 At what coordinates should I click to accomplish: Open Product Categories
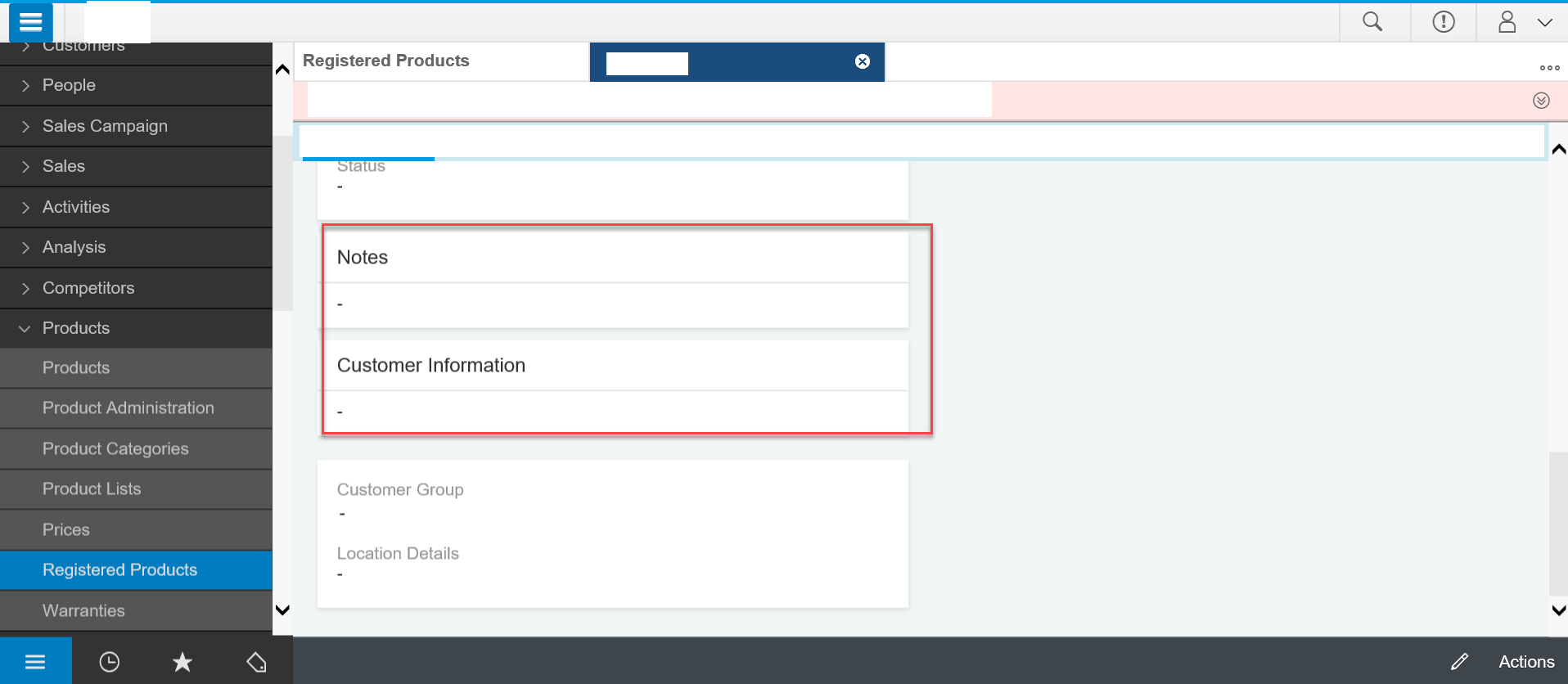click(x=136, y=449)
